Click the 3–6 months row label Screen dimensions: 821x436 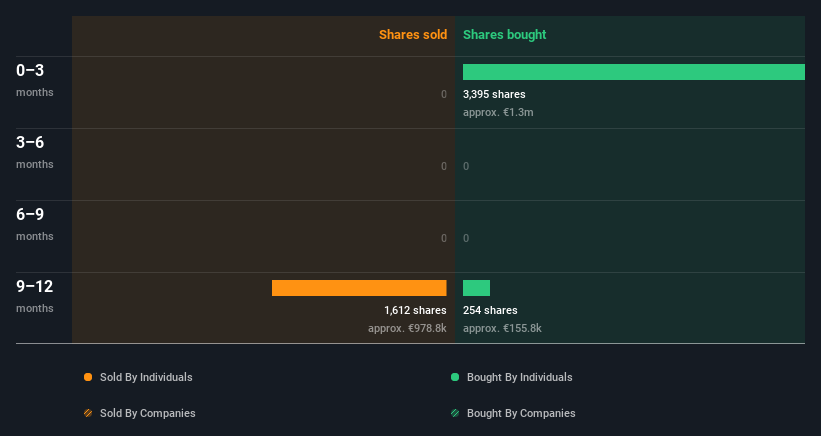tap(35, 152)
